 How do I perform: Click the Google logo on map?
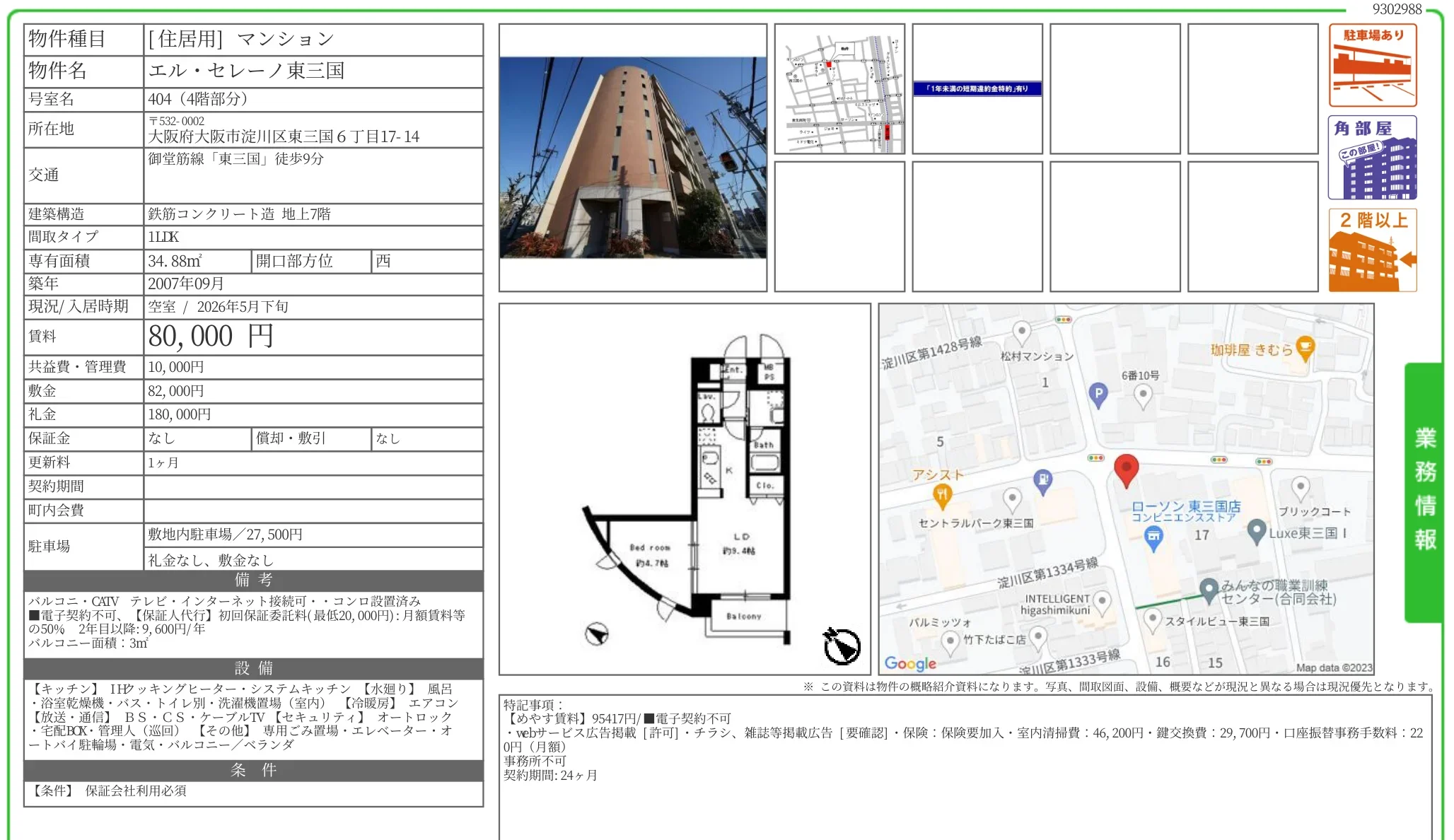point(909,663)
